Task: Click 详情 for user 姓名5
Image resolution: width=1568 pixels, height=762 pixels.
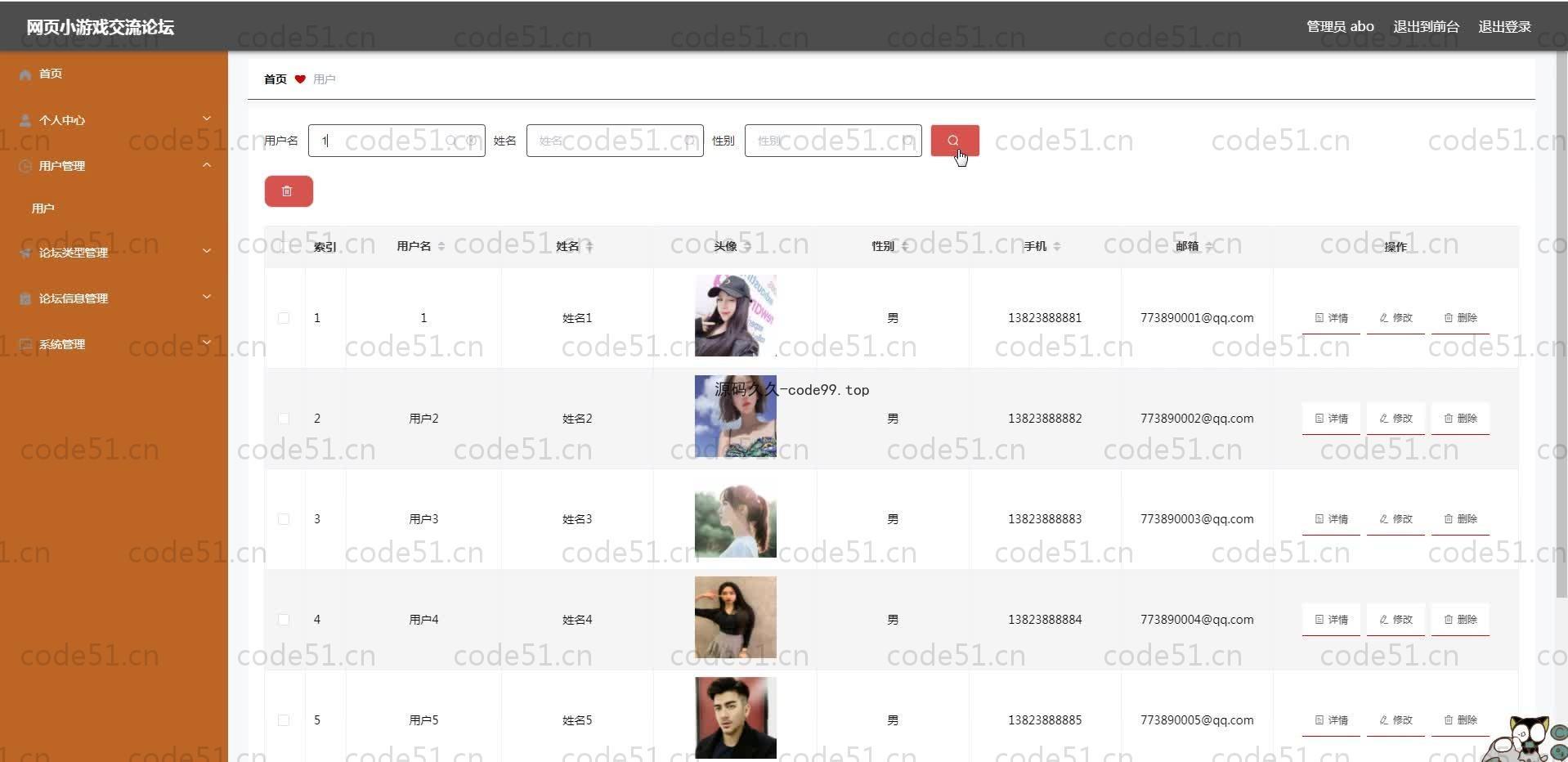Action: coord(1331,720)
